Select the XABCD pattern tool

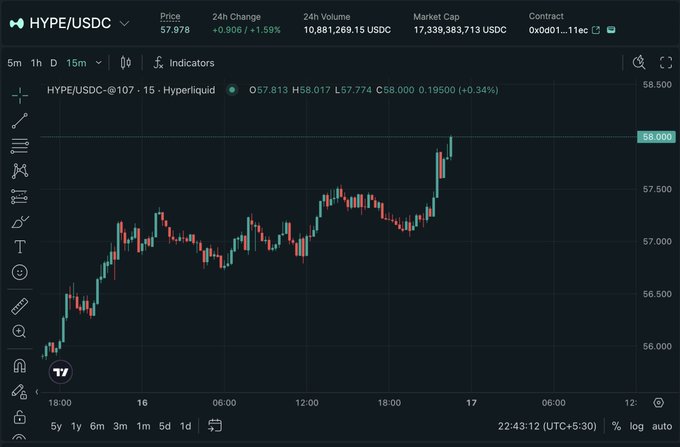tap(20, 171)
